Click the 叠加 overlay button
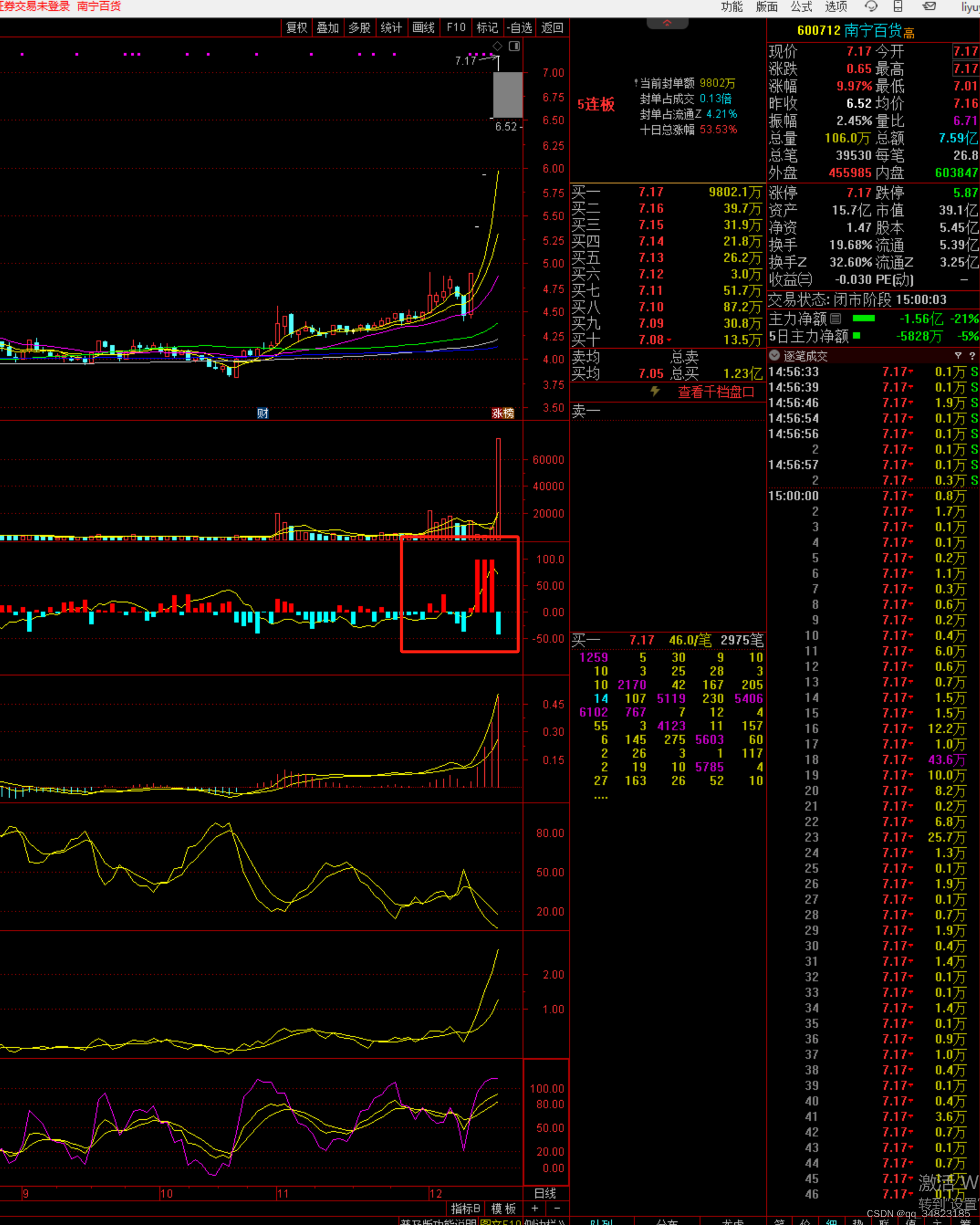 pyautogui.click(x=328, y=28)
